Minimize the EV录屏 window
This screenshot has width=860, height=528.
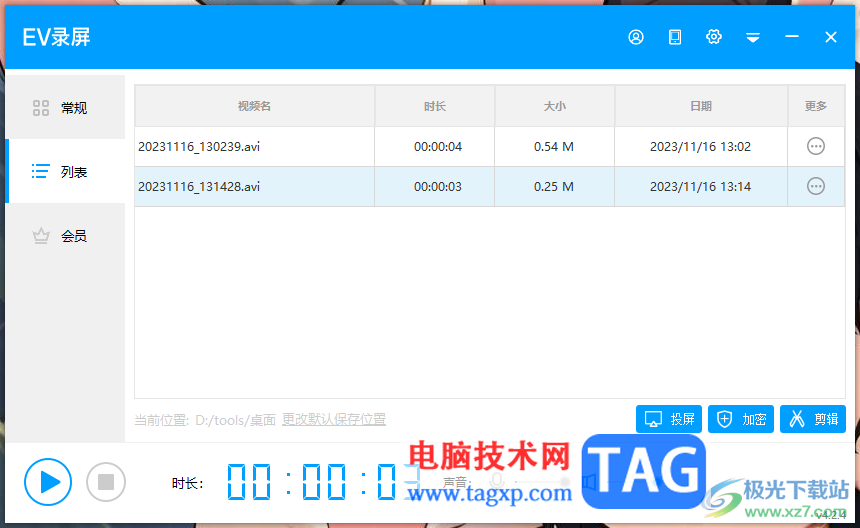click(791, 36)
